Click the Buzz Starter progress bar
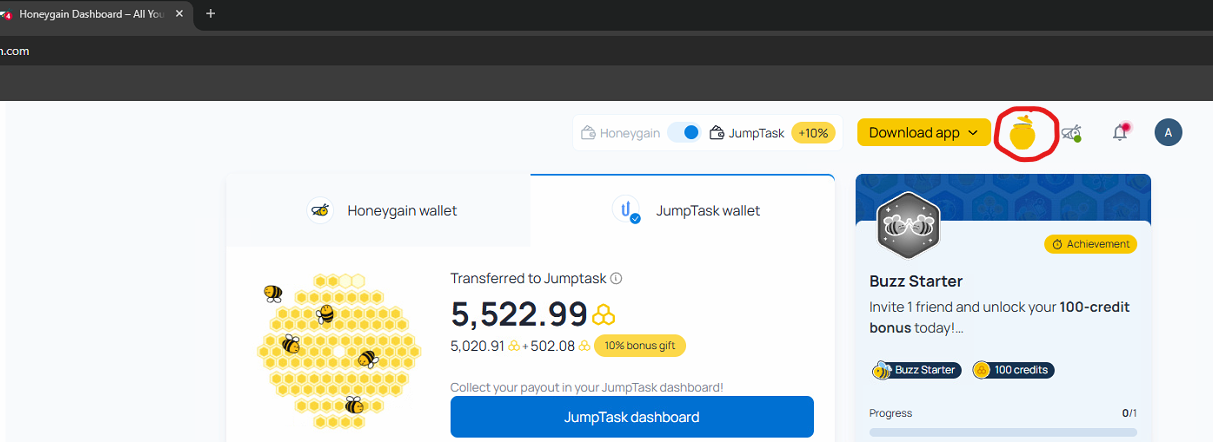 pos(1003,432)
